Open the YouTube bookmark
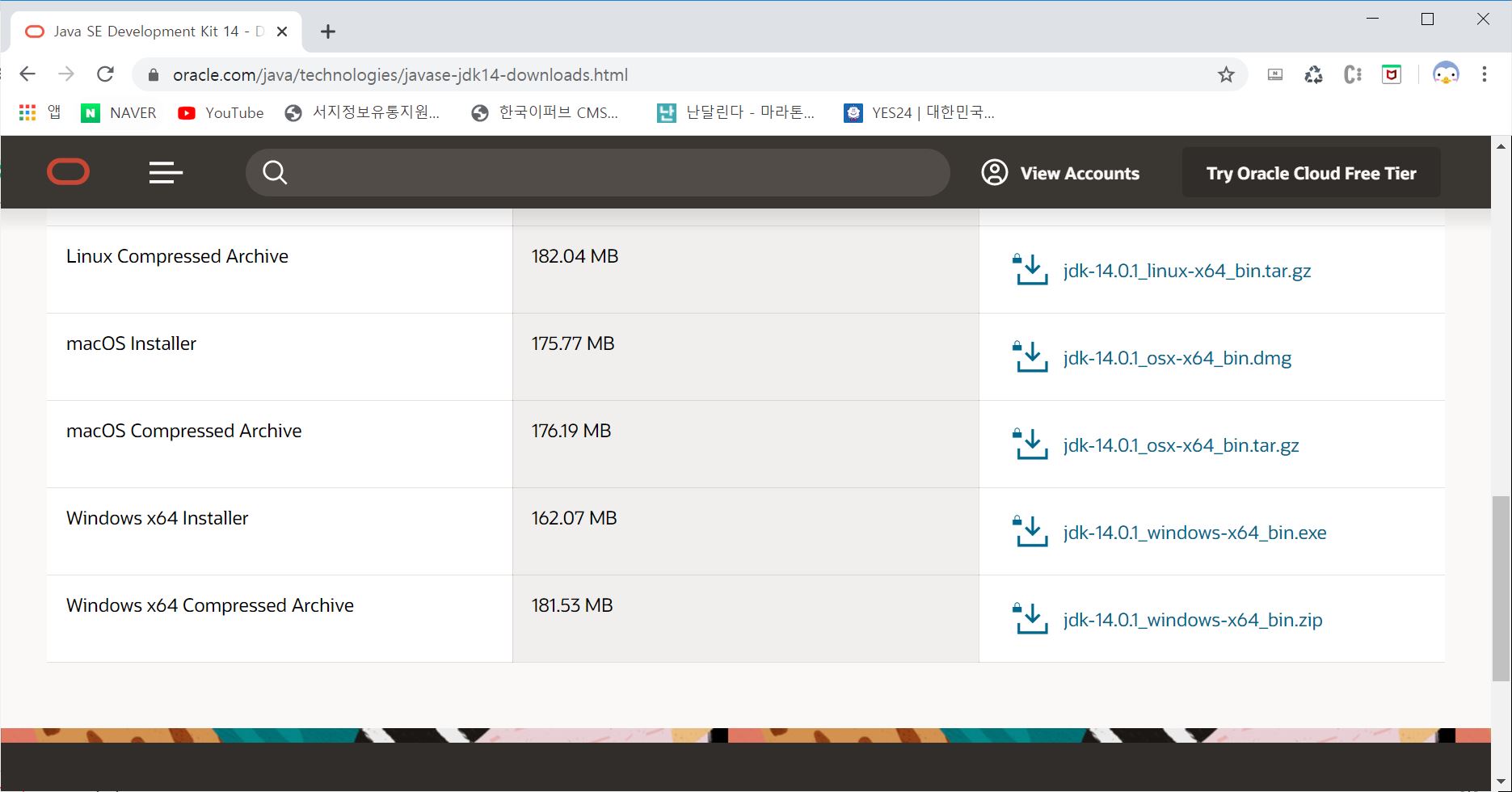The image size is (1512, 792). point(221,113)
